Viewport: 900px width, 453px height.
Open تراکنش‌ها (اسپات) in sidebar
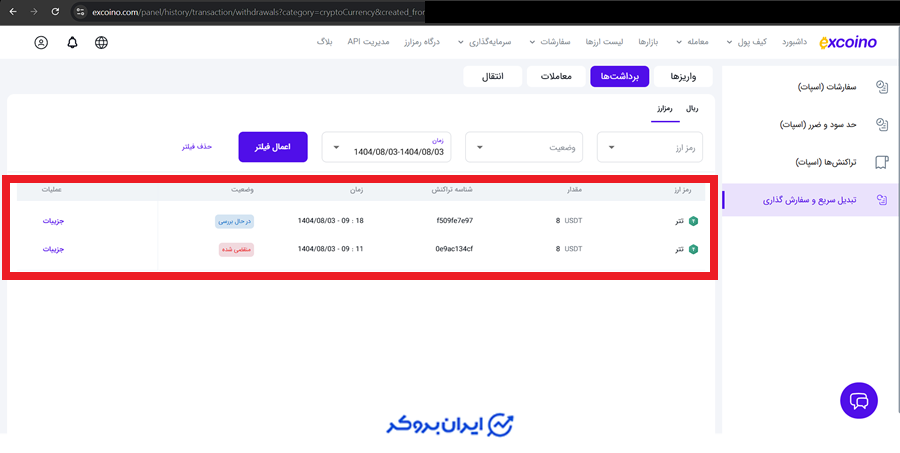tap(826, 162)
